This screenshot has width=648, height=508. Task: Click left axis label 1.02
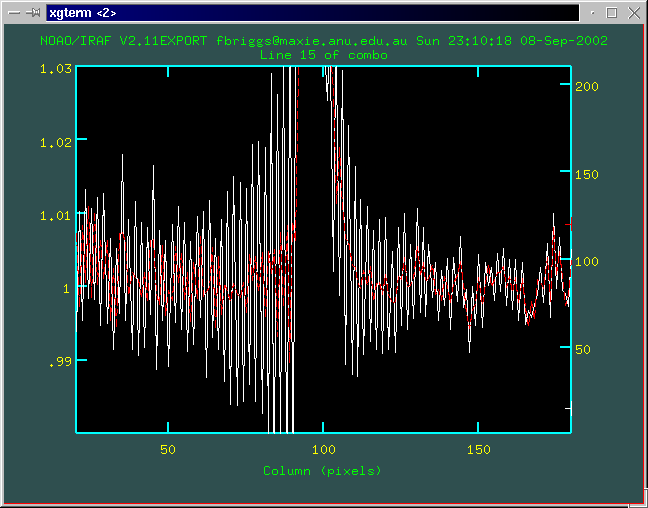[56, 143]
